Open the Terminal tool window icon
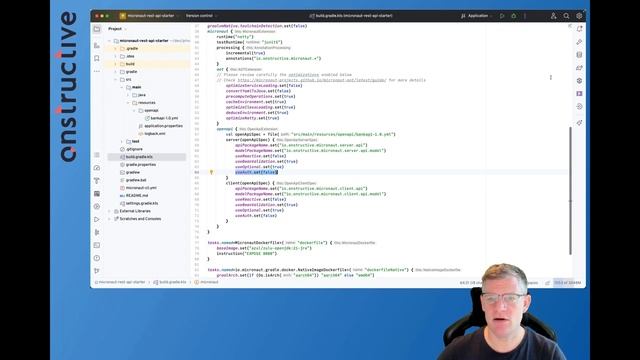Viewport: 640px width, 360px height. click(x=97, y=245)
